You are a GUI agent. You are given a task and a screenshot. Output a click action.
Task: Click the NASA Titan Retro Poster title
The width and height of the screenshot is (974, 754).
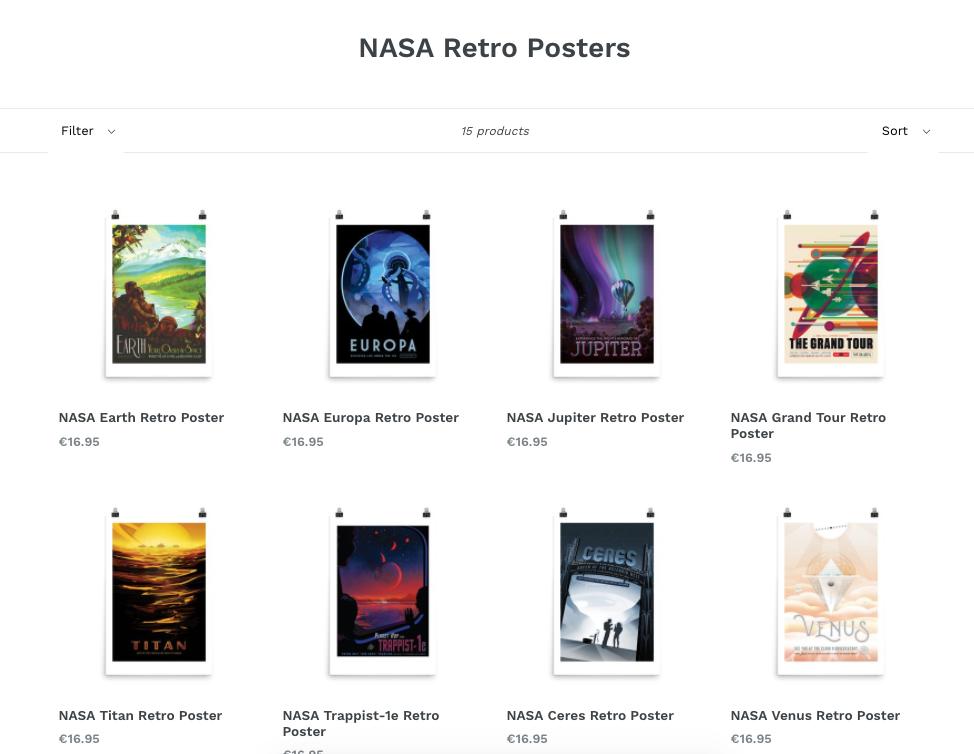click(x=140, y=715)
